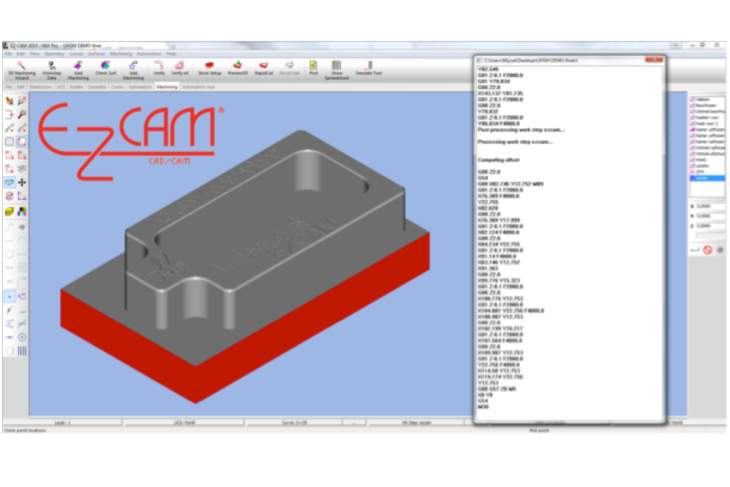Open the View menu
The height and width of the screenshot is (487, 730).
click(x=34, y=54)
